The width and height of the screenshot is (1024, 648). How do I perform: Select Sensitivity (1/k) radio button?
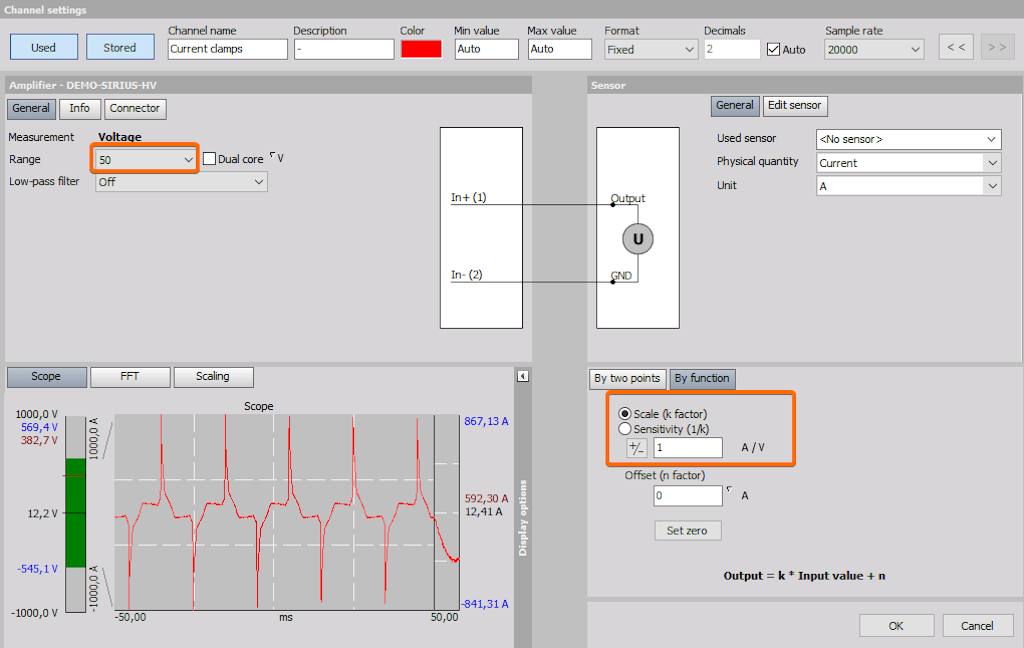pos(624,429)
